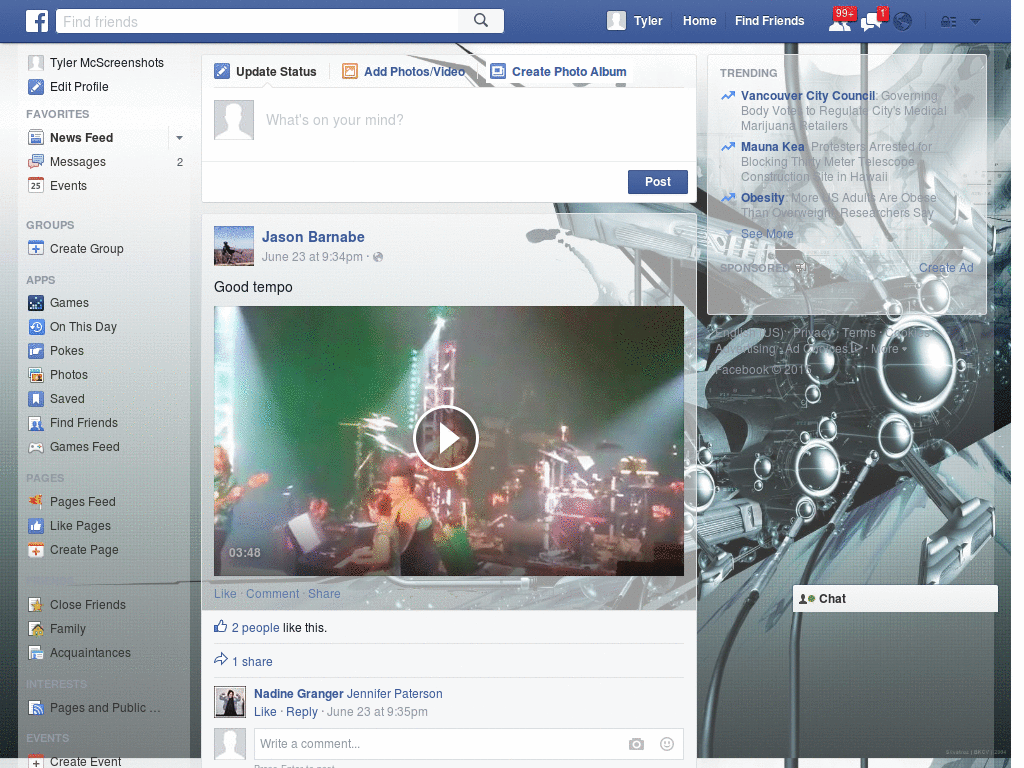Click Find Friends in the top bar

pos(769,21)
